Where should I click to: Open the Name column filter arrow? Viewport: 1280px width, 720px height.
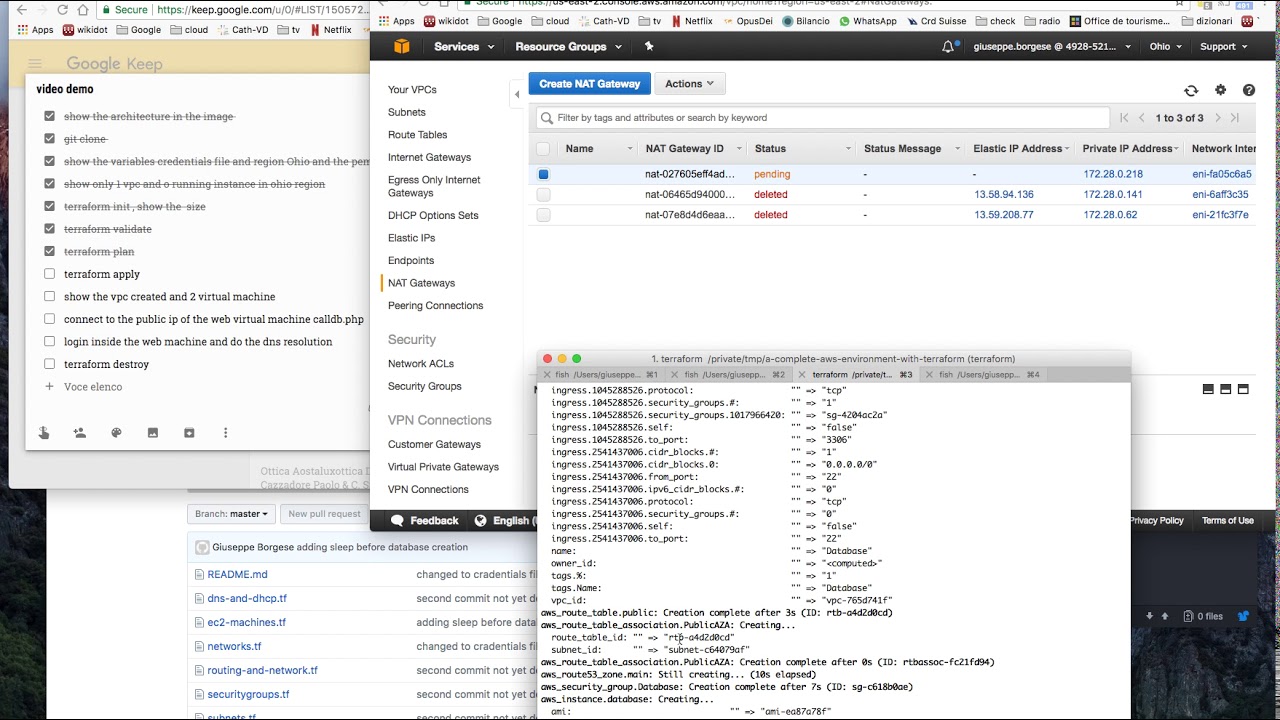630,149
